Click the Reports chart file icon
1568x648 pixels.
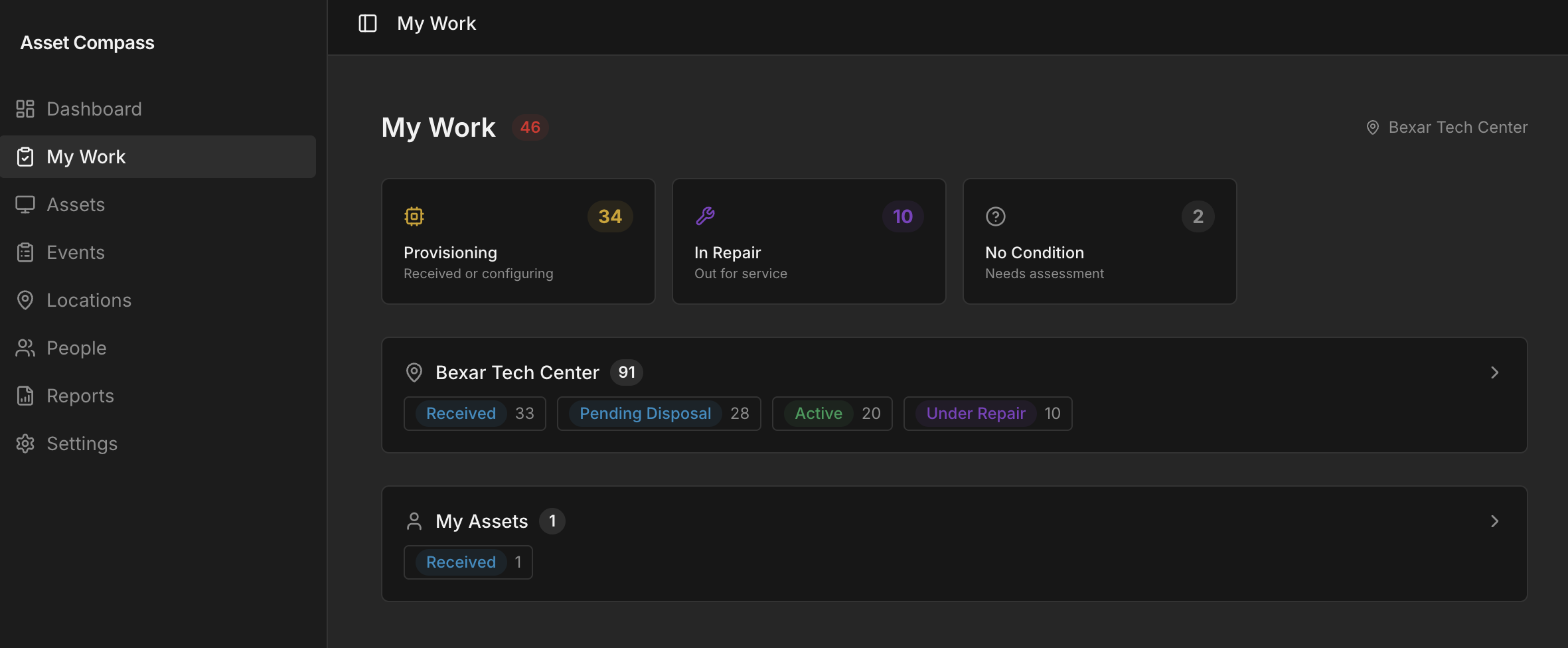click(25, 396)
